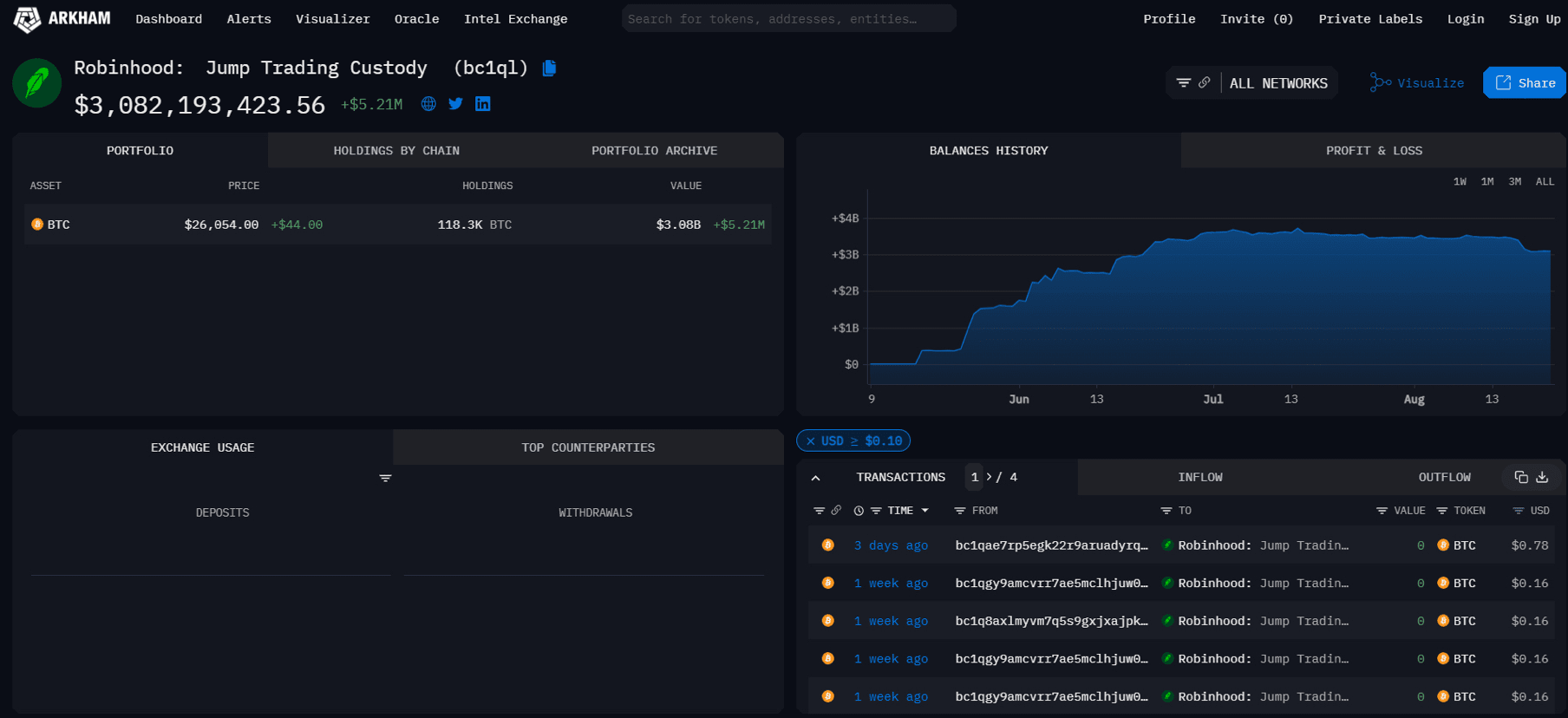1568x718 pixels.
Task: Collapse the Transactions panel with chevron
Action: (815, 478)
